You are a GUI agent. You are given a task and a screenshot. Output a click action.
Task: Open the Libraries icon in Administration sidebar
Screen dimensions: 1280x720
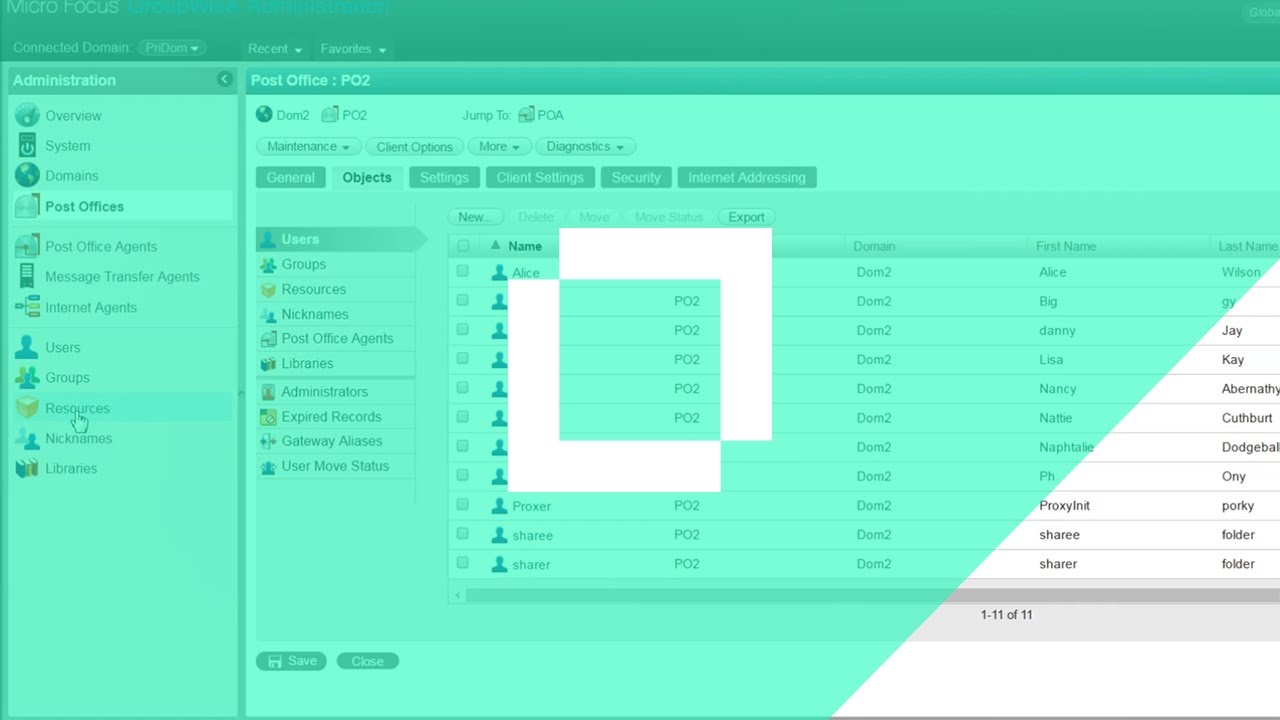[x=27, y=468]
